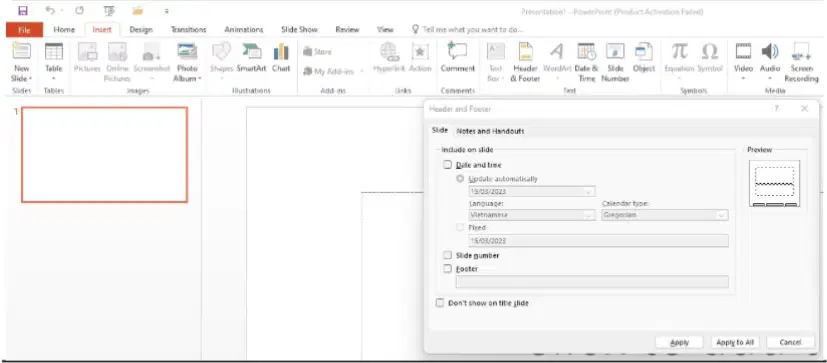
Task: Click the Date & Time ribbon icon
Action: pyautogui.click(x=586, y=62)
